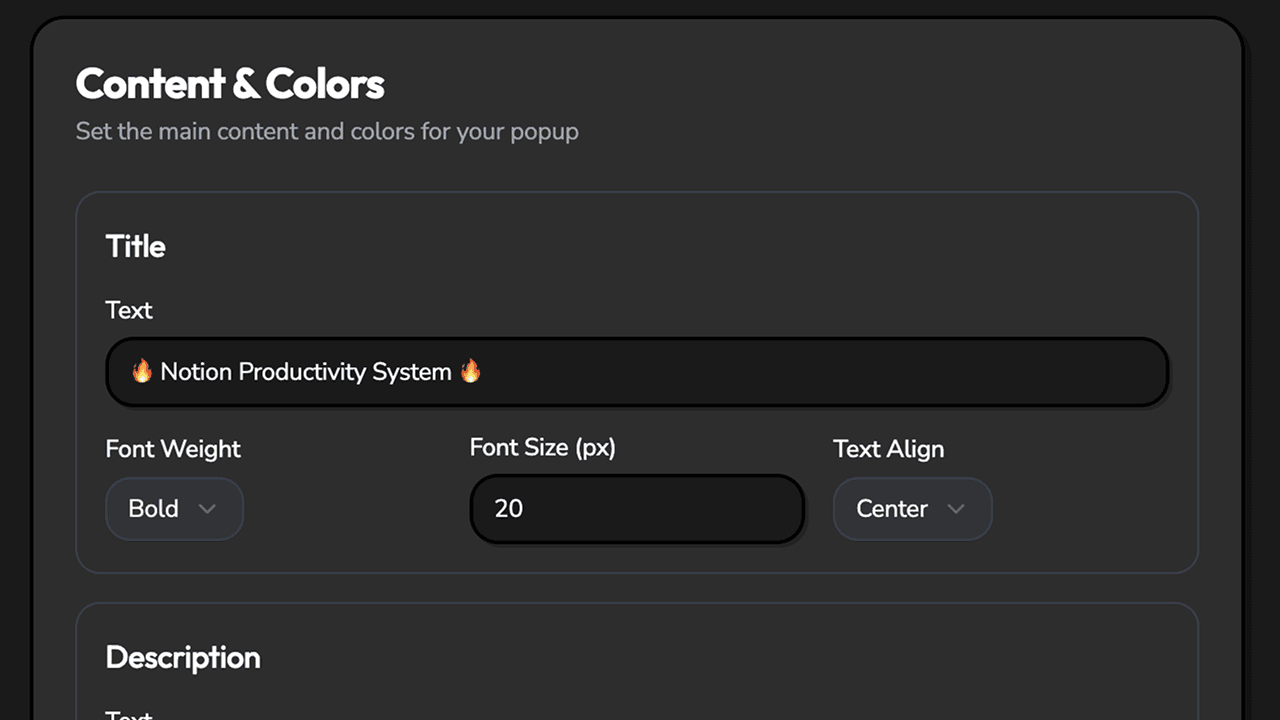Click the Text label above title input
1280x720 pixels.
129,310
